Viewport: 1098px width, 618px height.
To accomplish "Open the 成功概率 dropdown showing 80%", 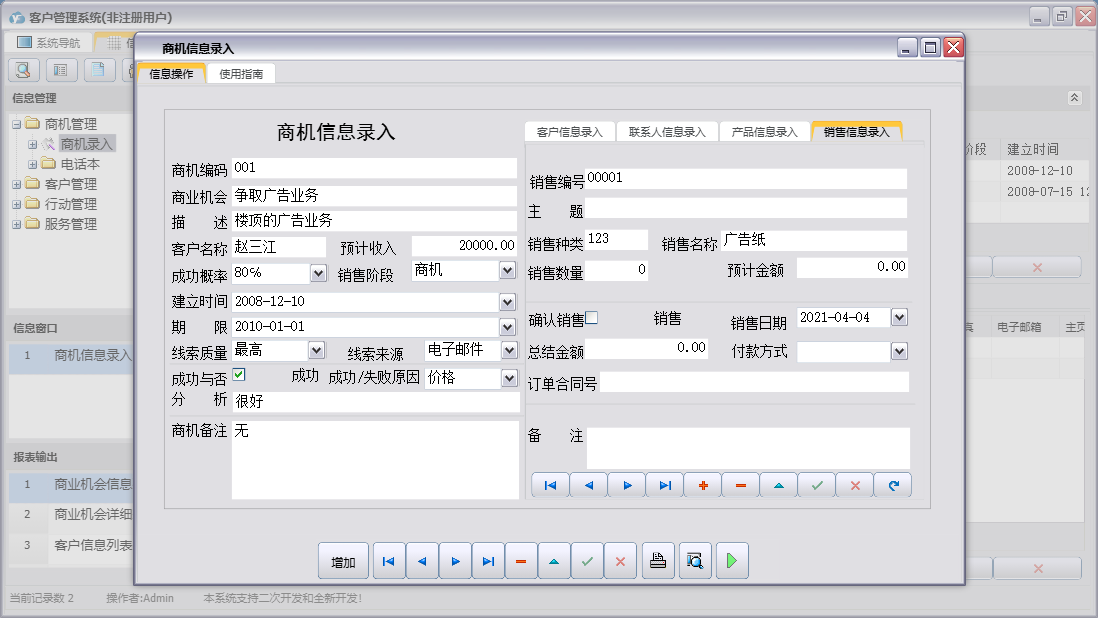I will click(x=318, y=272).
